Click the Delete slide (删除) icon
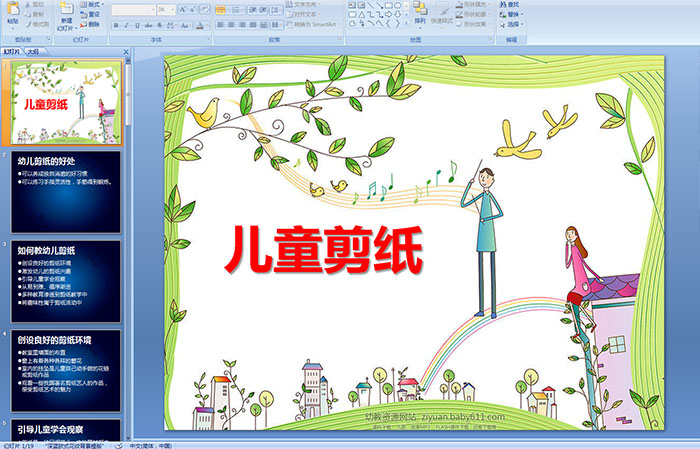Screen dimensions: 700x449 (83, 24)
